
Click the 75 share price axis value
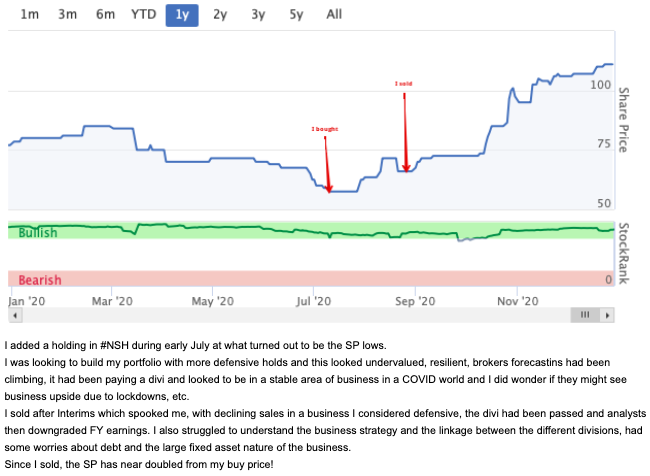[604, 144]
